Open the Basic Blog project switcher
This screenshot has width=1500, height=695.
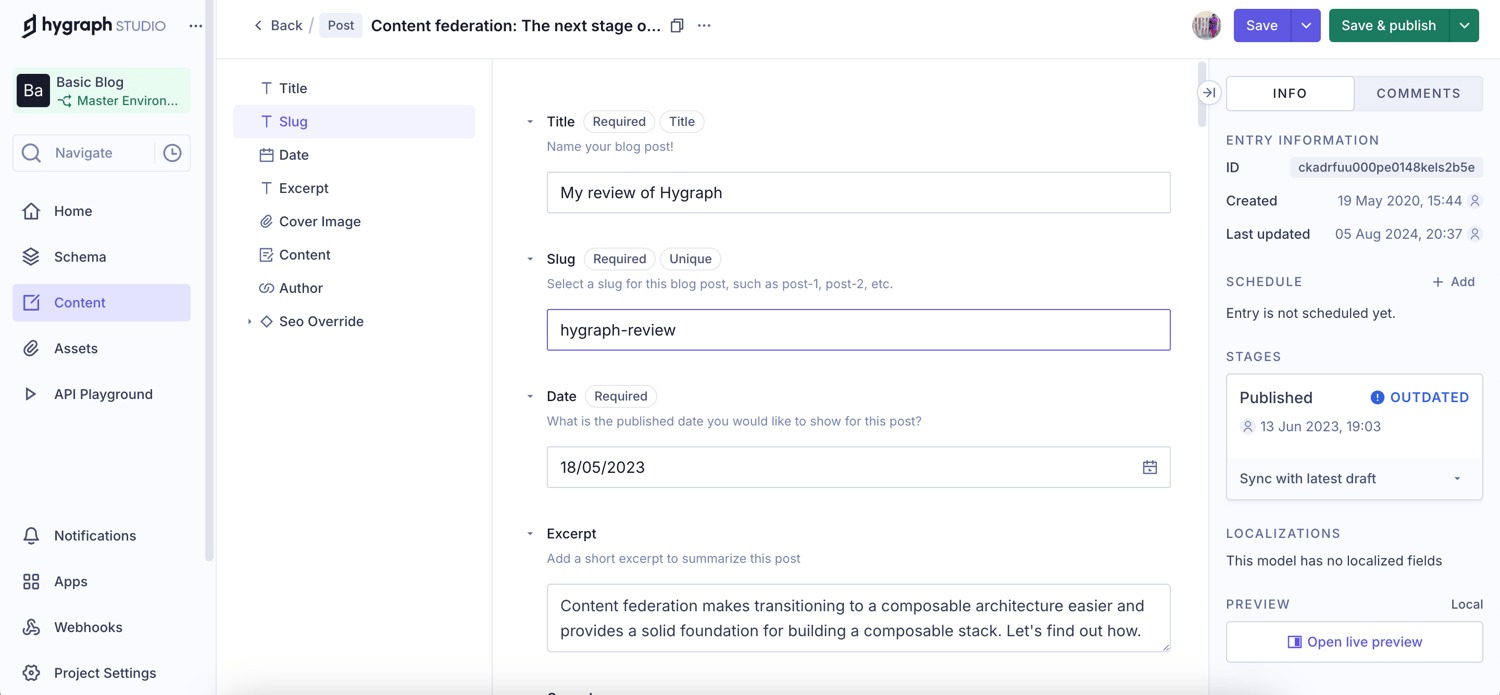[102, 91]
